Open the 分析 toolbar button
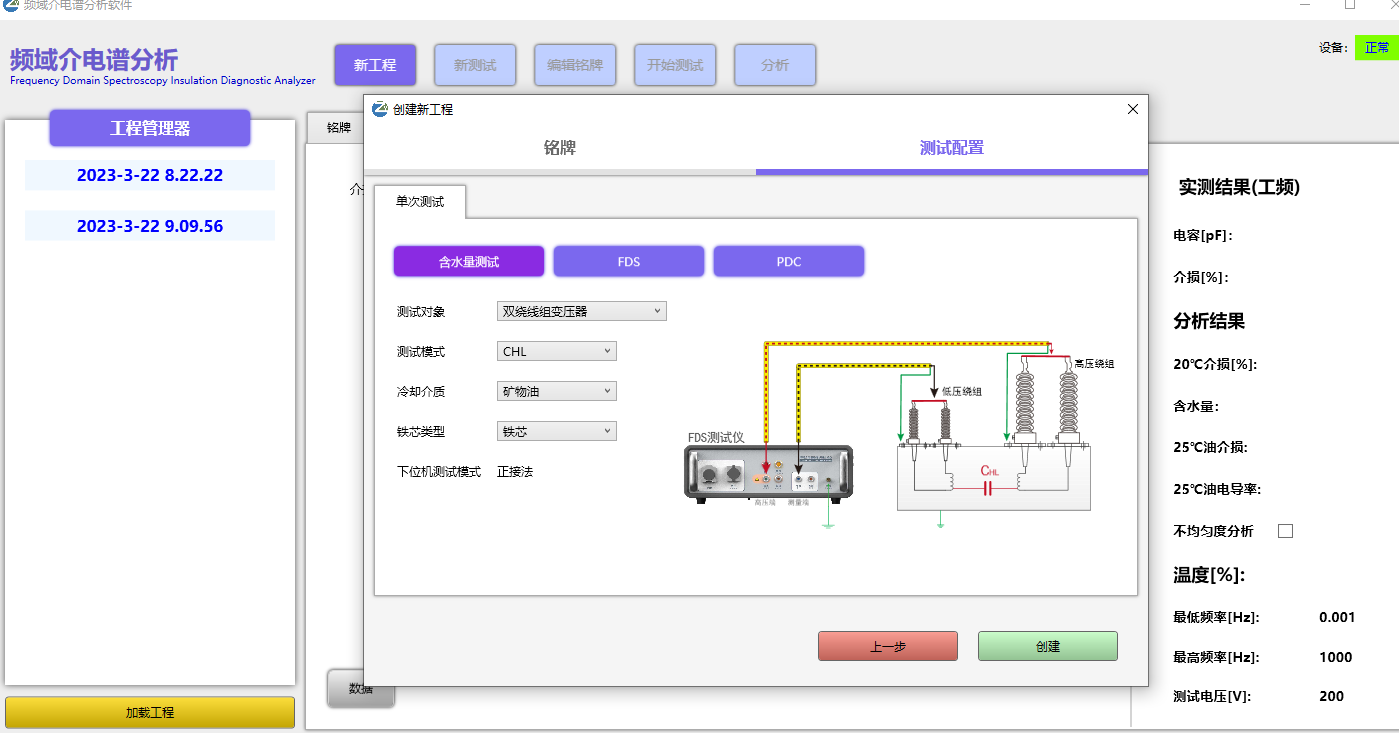The image size is (1399, 733). 775,65
